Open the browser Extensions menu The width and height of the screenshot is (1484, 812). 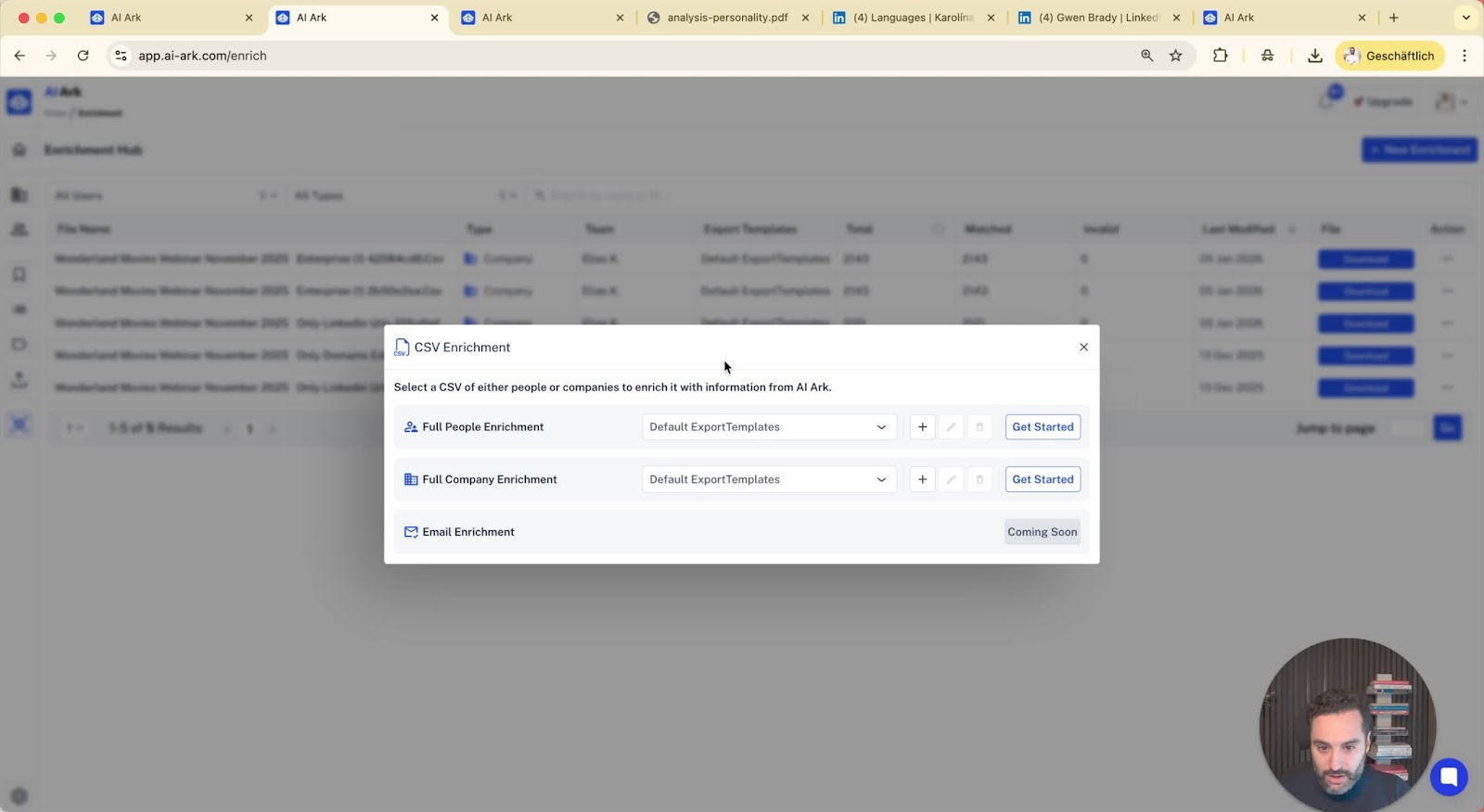coord(1221,56)
